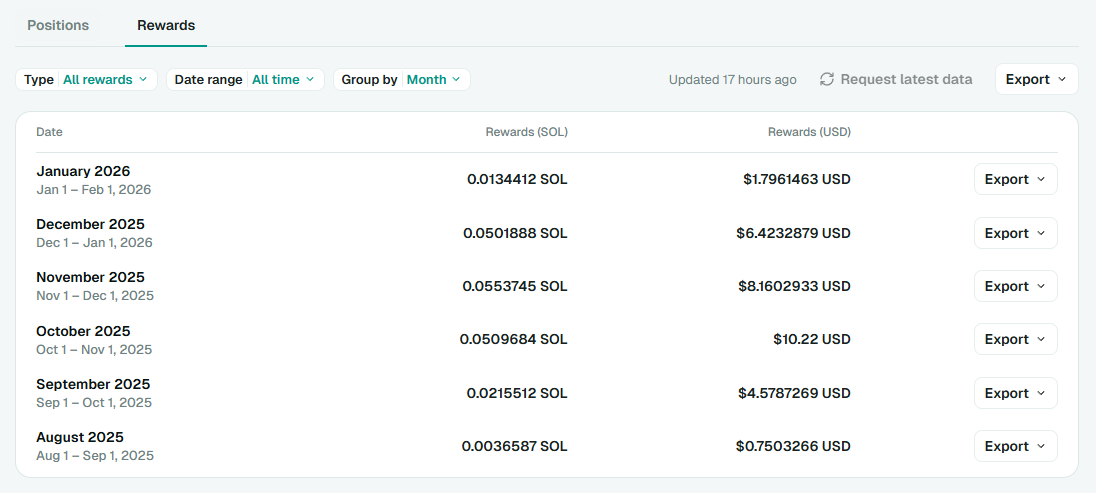Image resolution: width=1096 pixels, height=493 pixels.
Task: Export the January 2026 rewards row
Action: (1015, 179)
